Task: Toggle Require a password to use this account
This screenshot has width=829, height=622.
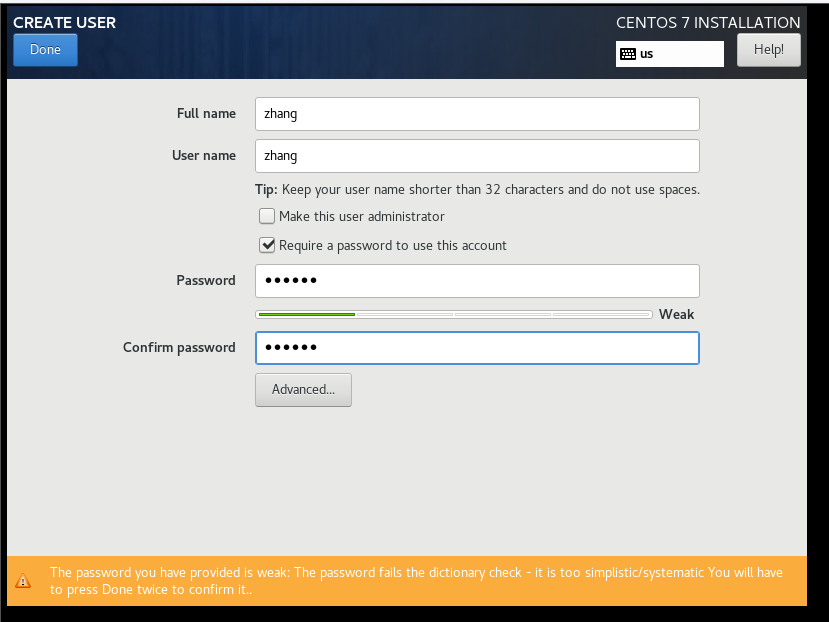Action: click(267, 245)
